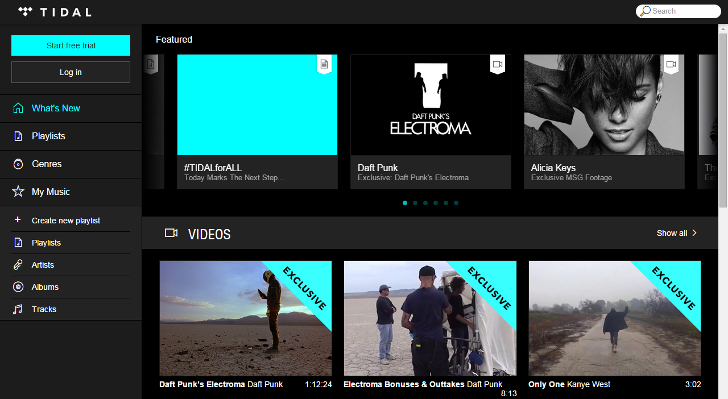This screenshot has height=399, width=728.
Task: Select the second carousel page dot
Action: click(x=415, y=203)
